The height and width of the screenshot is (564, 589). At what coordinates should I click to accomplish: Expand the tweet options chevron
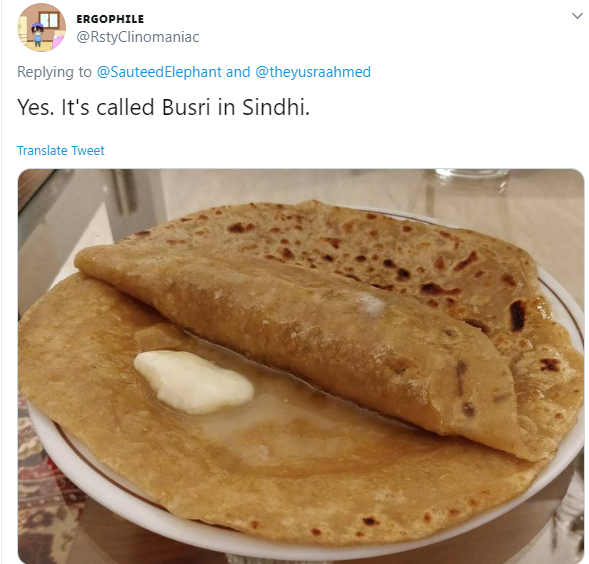[577, 16]
